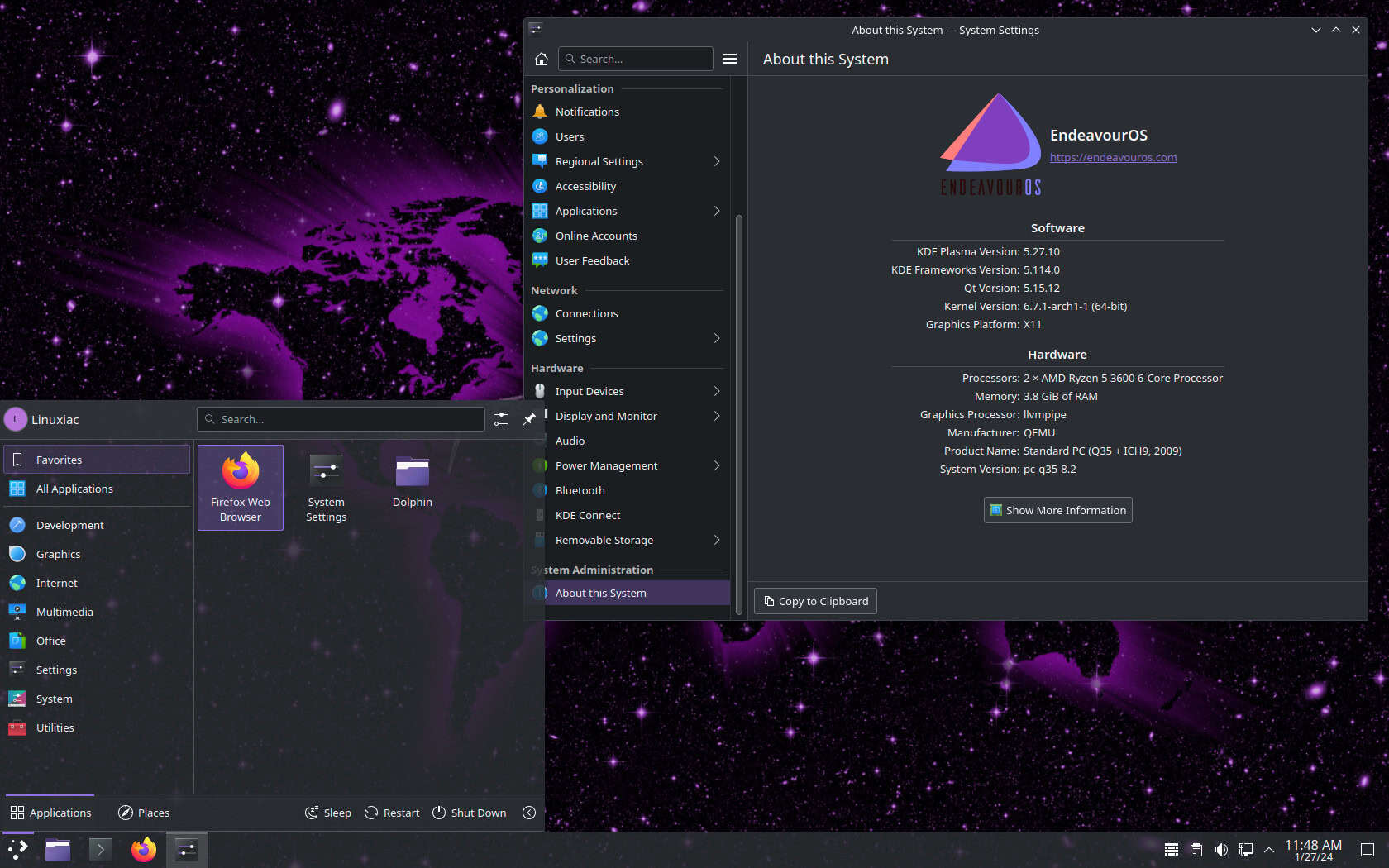The image size is (1389, 868).
Task: Open KDE Connect settings
Action: pyautogui.click(x=627, y=515)
